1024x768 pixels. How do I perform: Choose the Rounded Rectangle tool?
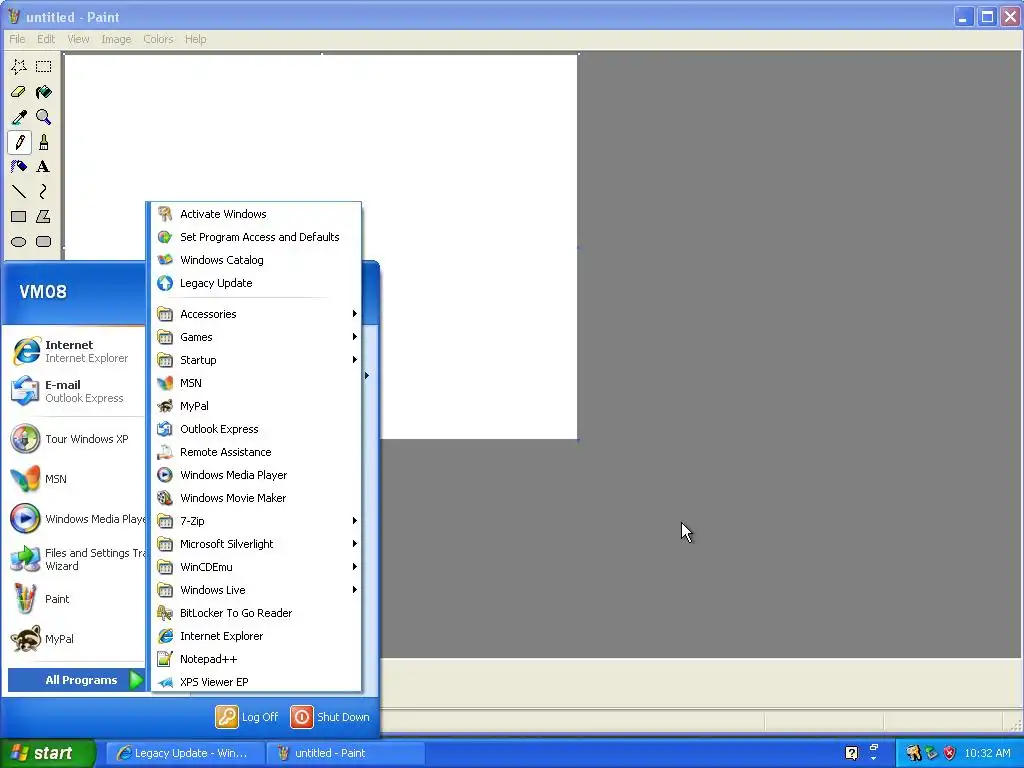[44, 242]
